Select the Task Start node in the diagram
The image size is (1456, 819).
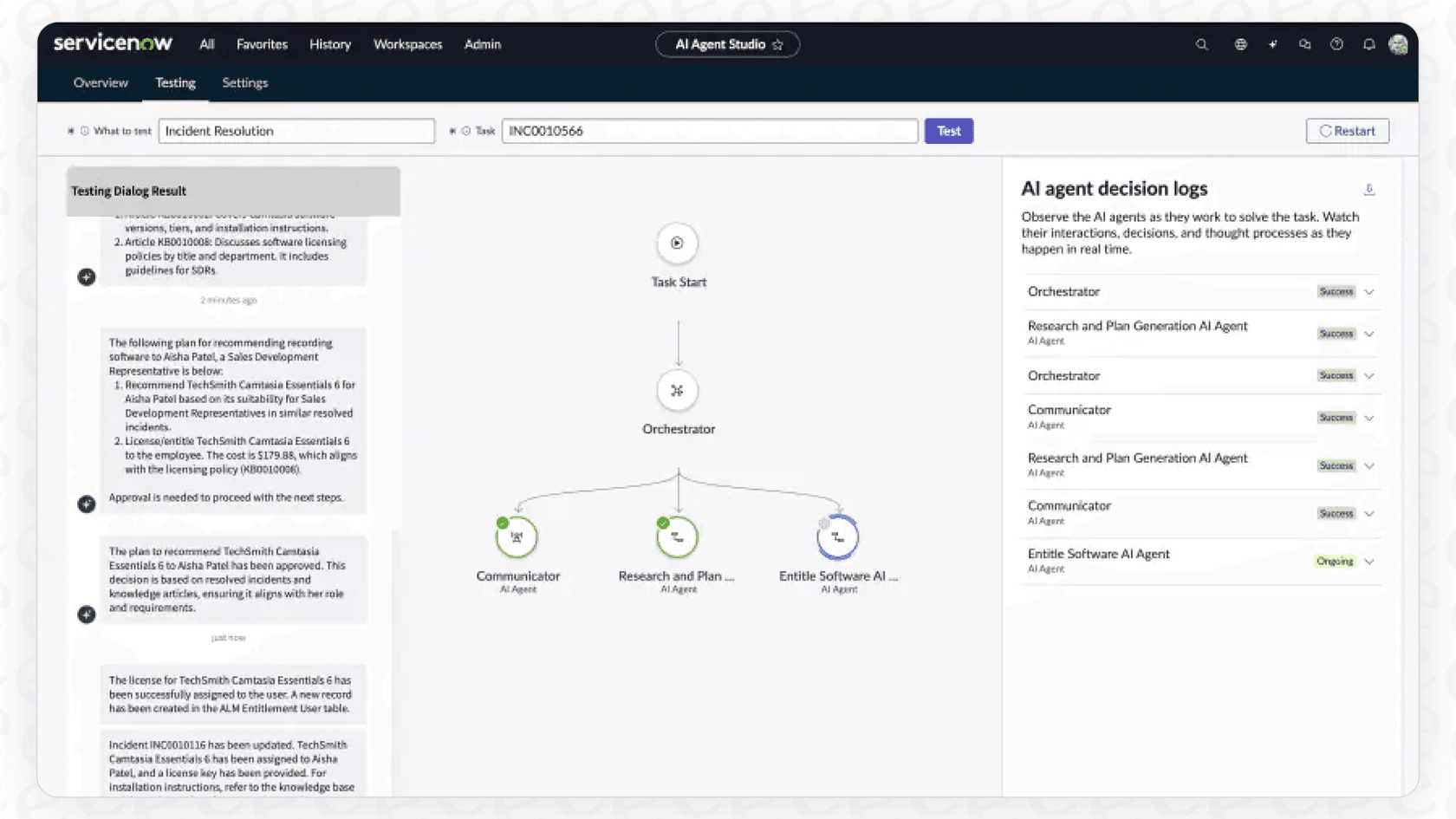pyautogui.click(x=678, y=243)
